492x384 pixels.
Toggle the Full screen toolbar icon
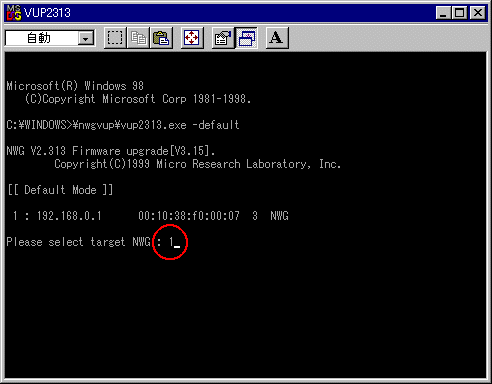pos(192,38)
